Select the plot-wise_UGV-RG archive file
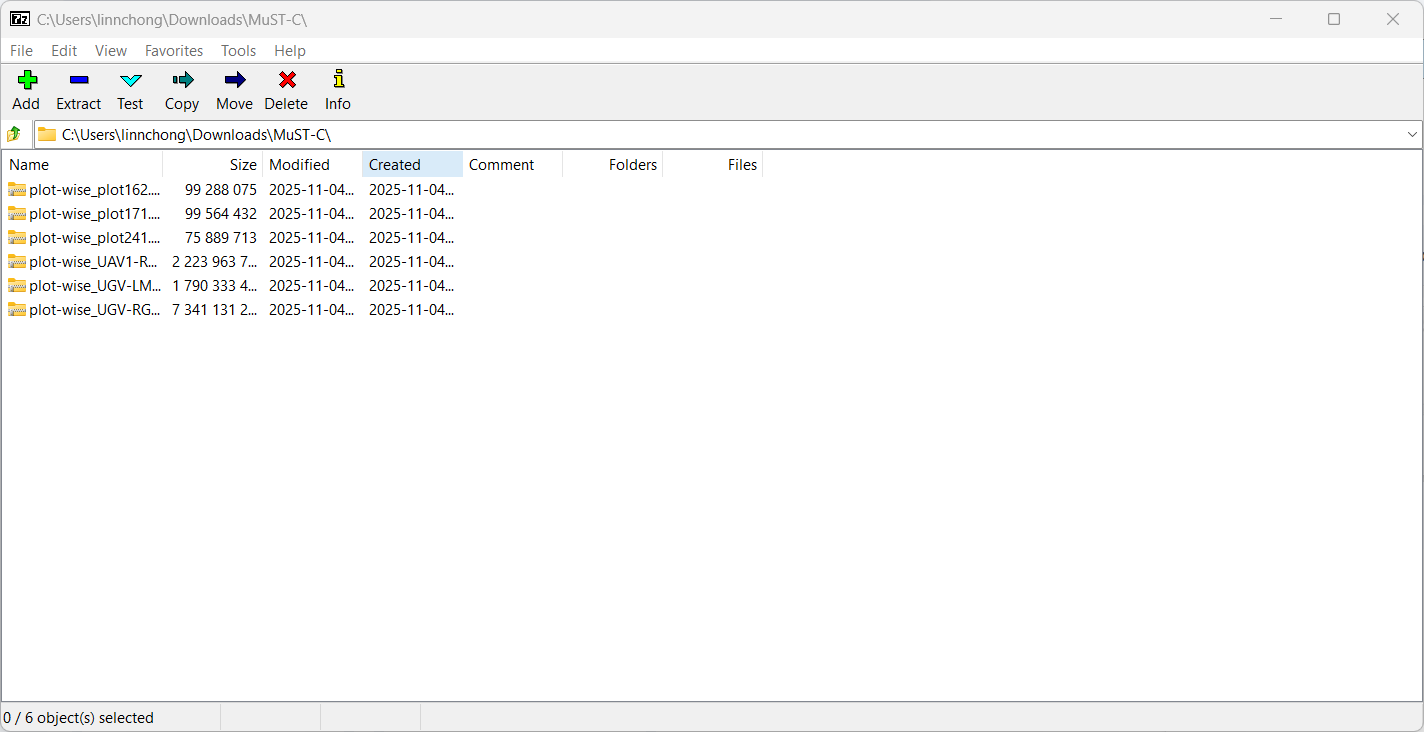 coord(94,310)
